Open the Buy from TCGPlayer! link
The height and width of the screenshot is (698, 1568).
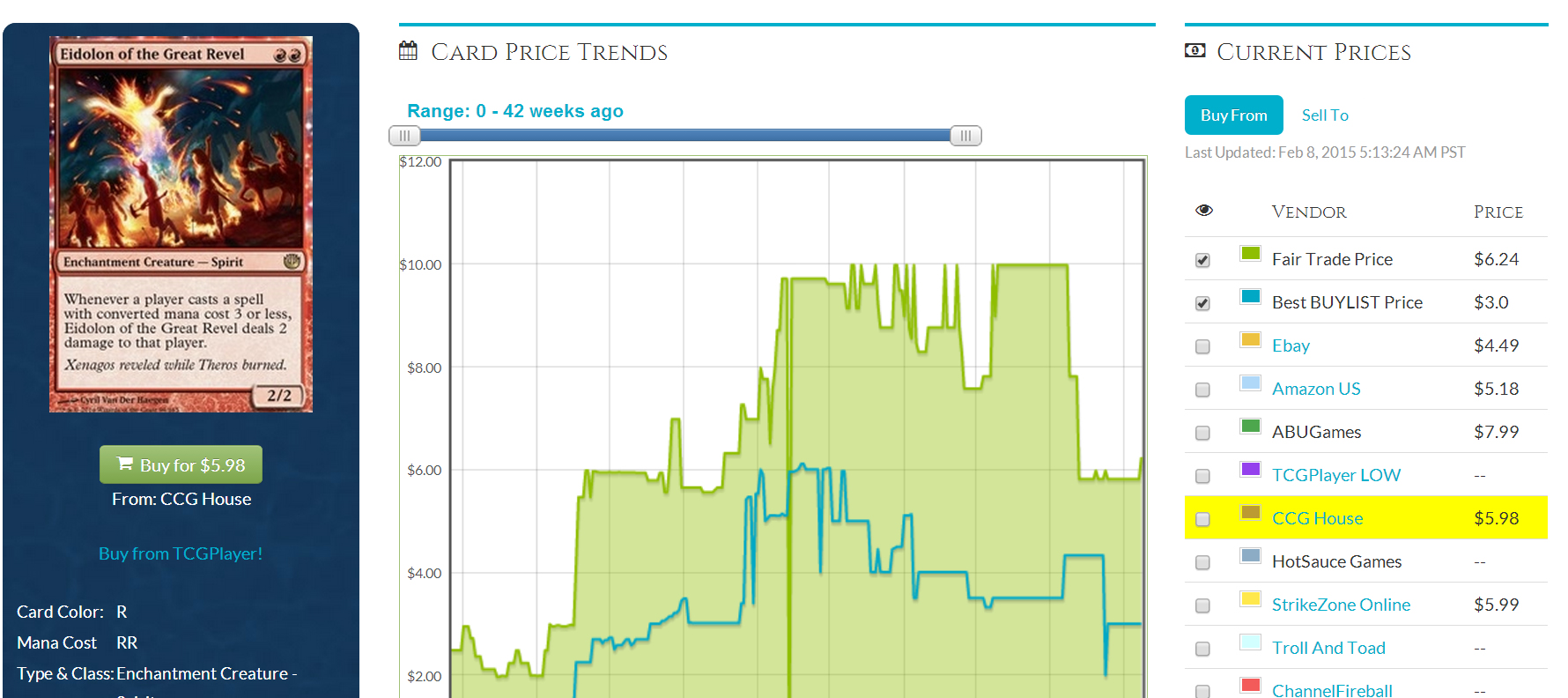(181, 553)
